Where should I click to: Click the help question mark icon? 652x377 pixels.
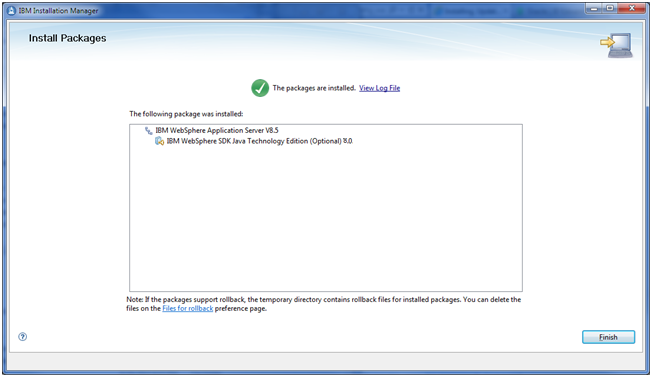pyautogui.click(x=22, y=337)
